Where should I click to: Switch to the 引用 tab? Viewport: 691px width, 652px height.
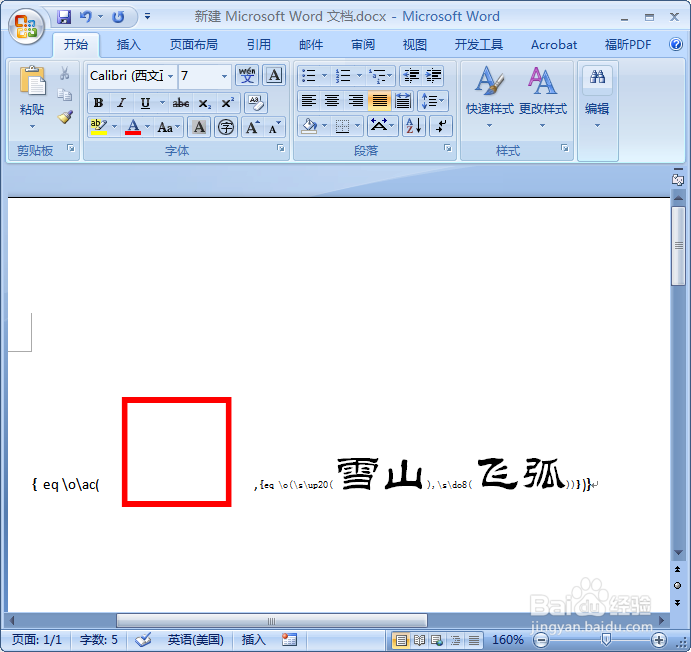(258, 44)
